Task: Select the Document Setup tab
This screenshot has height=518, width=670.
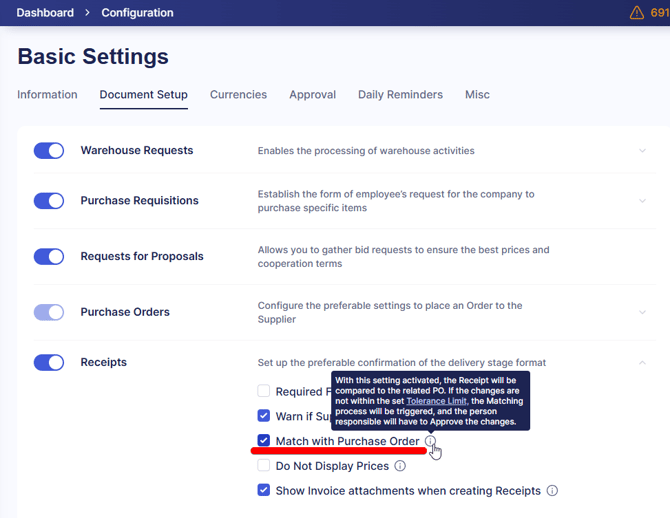Action: click(144, 94)
